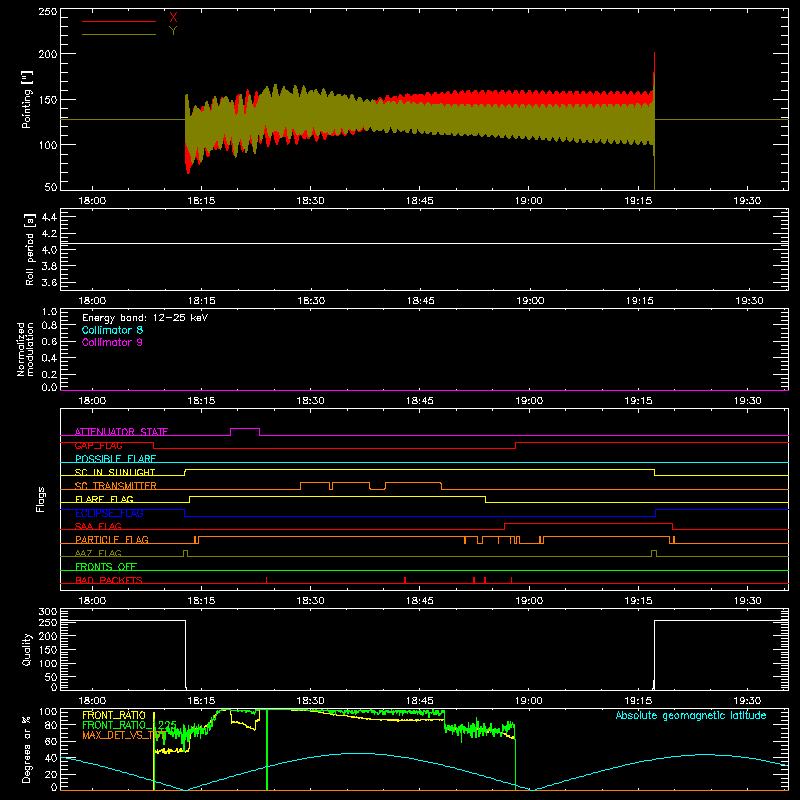Click the 'Quality' vertical axis title
Image resolution: width=800 pixels, height=800 pixels.
coord(27,649)
